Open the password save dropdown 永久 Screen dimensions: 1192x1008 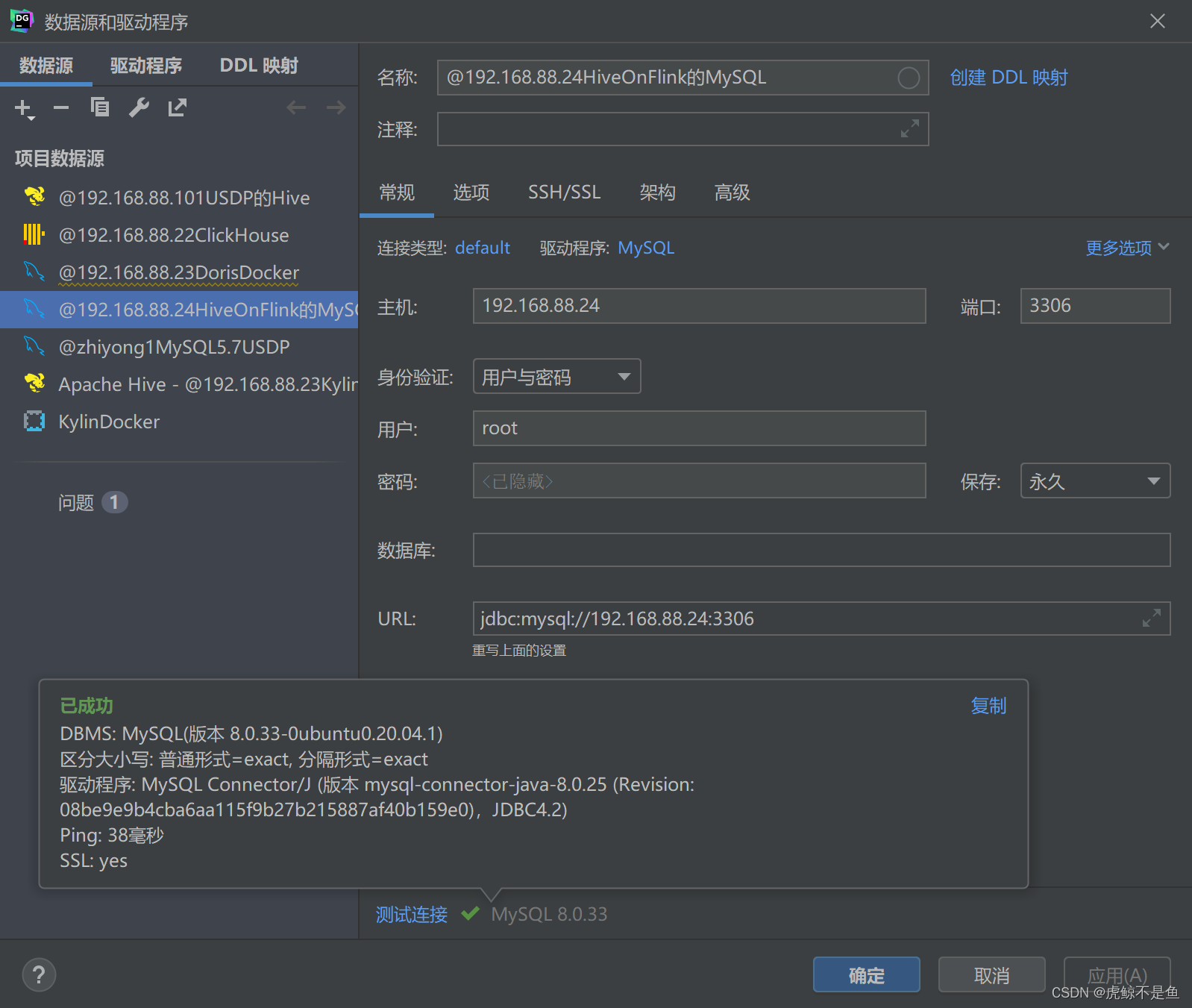coord(1095,481)
